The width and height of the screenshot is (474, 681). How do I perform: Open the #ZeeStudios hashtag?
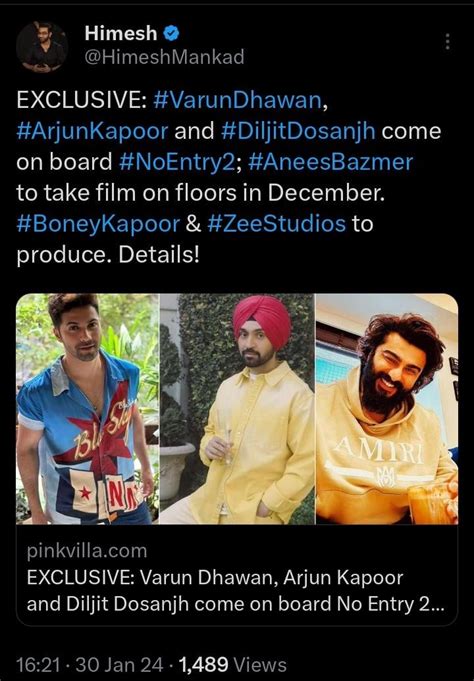click(276, 224)
